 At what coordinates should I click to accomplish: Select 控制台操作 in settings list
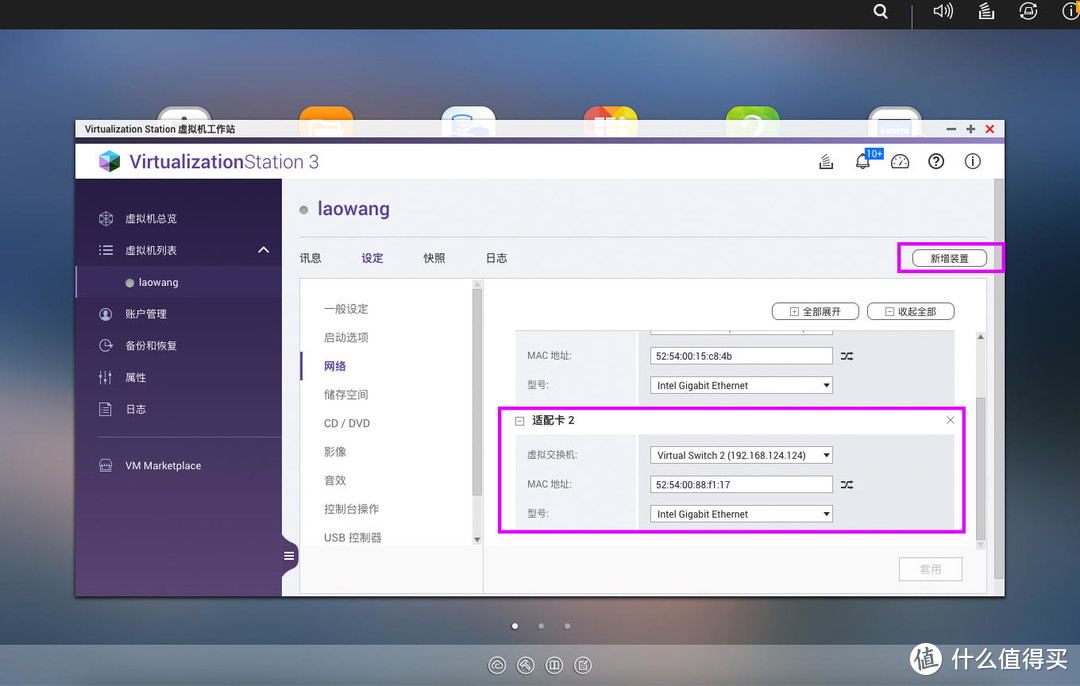pyautogui.click(x=352, y=509)
